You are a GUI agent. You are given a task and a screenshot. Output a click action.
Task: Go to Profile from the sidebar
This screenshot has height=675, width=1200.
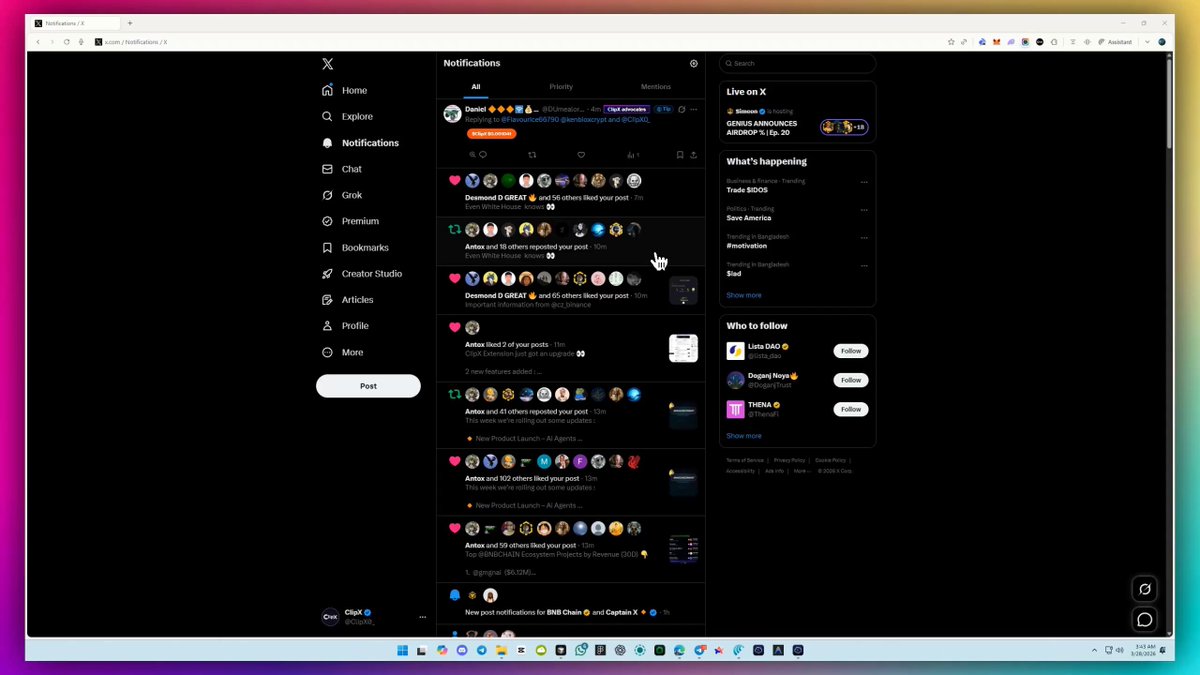[345, 326]
